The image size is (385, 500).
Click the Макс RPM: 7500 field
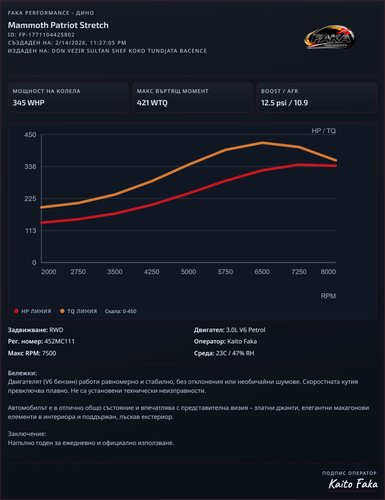pyautogui.click(x=32, y=353)
